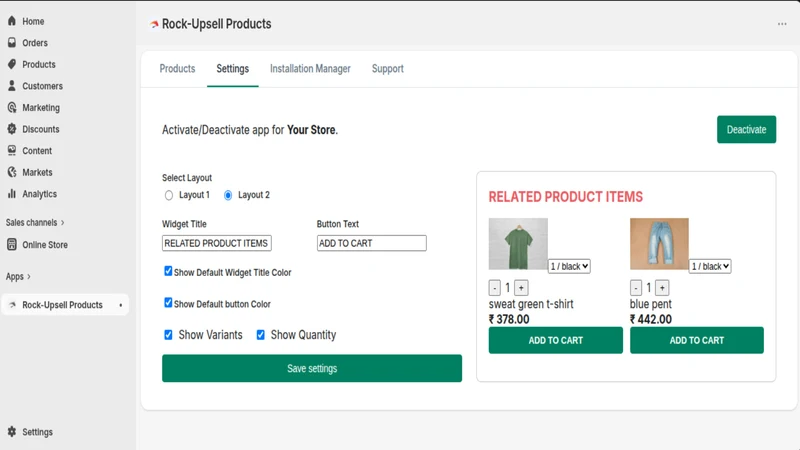Click the RELATED PRODUCT ITEMS preview heading

tap(565, 197)
